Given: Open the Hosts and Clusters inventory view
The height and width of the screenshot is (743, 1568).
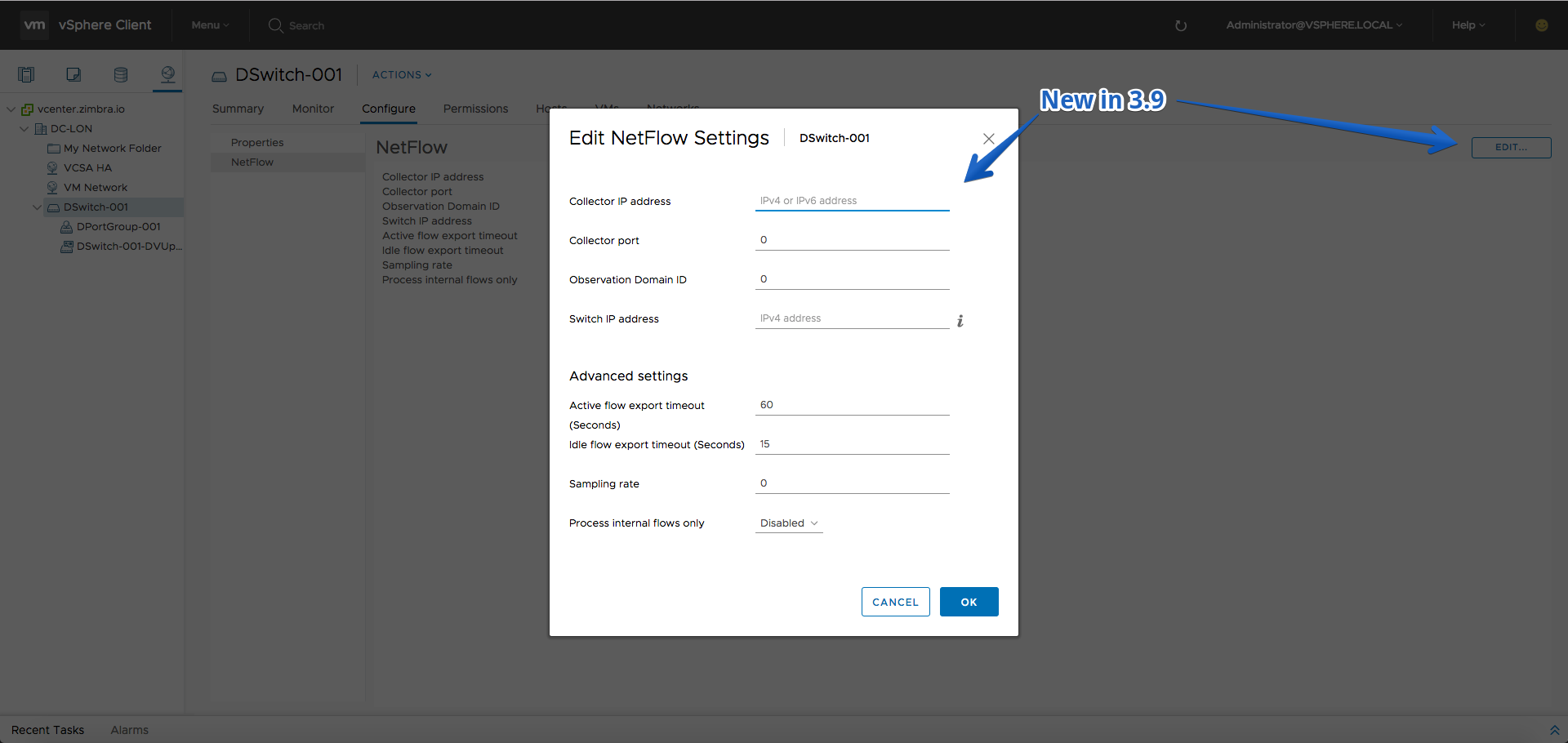Looking at the screenshot, I should coord(26,75).
